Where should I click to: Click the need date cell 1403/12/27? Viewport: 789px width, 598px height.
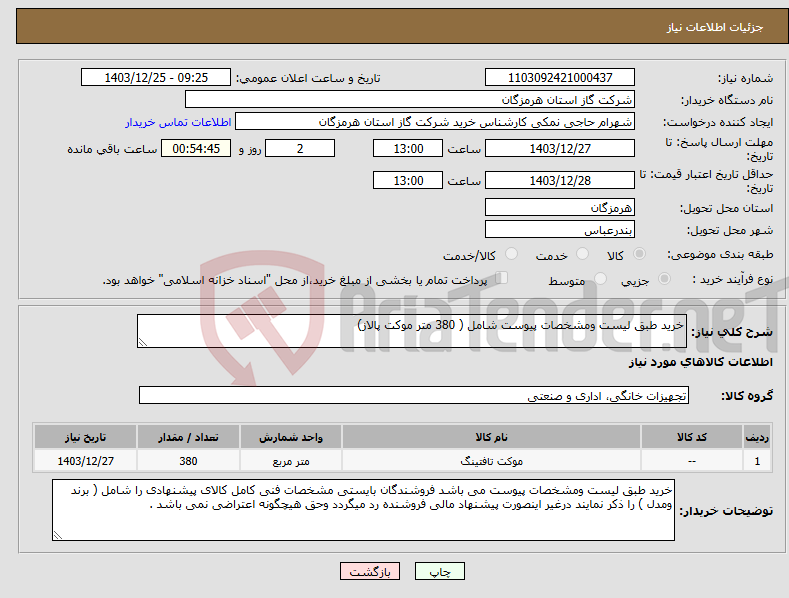click(x=86, y=461)
